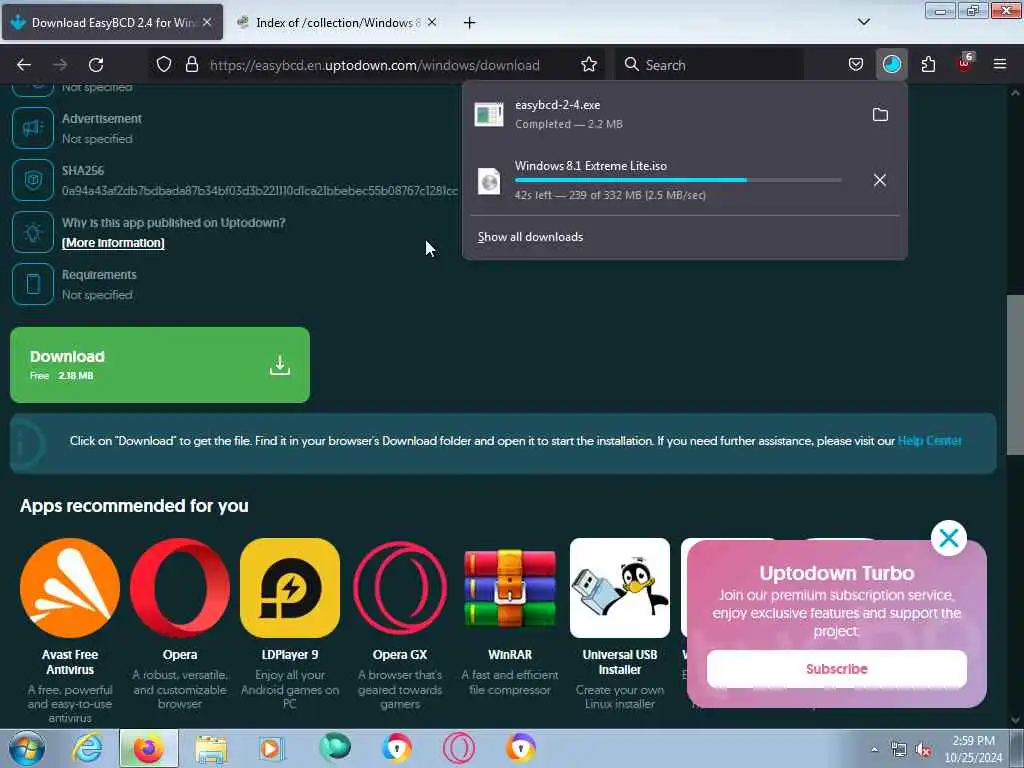
Task: Open the extensions puzzle icon
Action: click(x=928, y=65)
